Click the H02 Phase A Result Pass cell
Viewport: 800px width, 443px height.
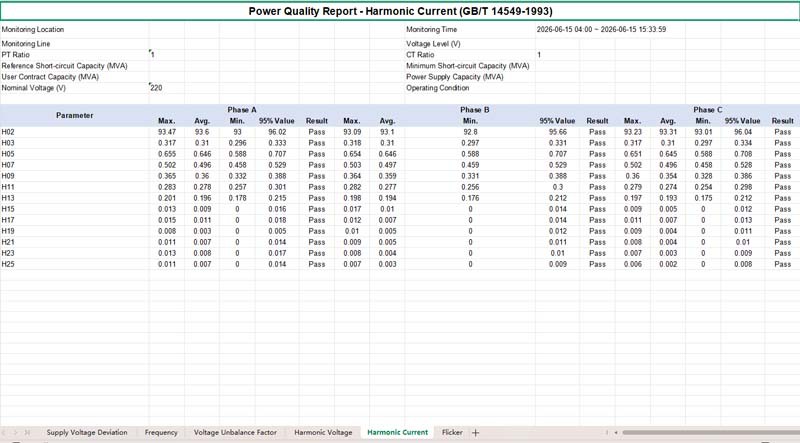tap(316, 132)
